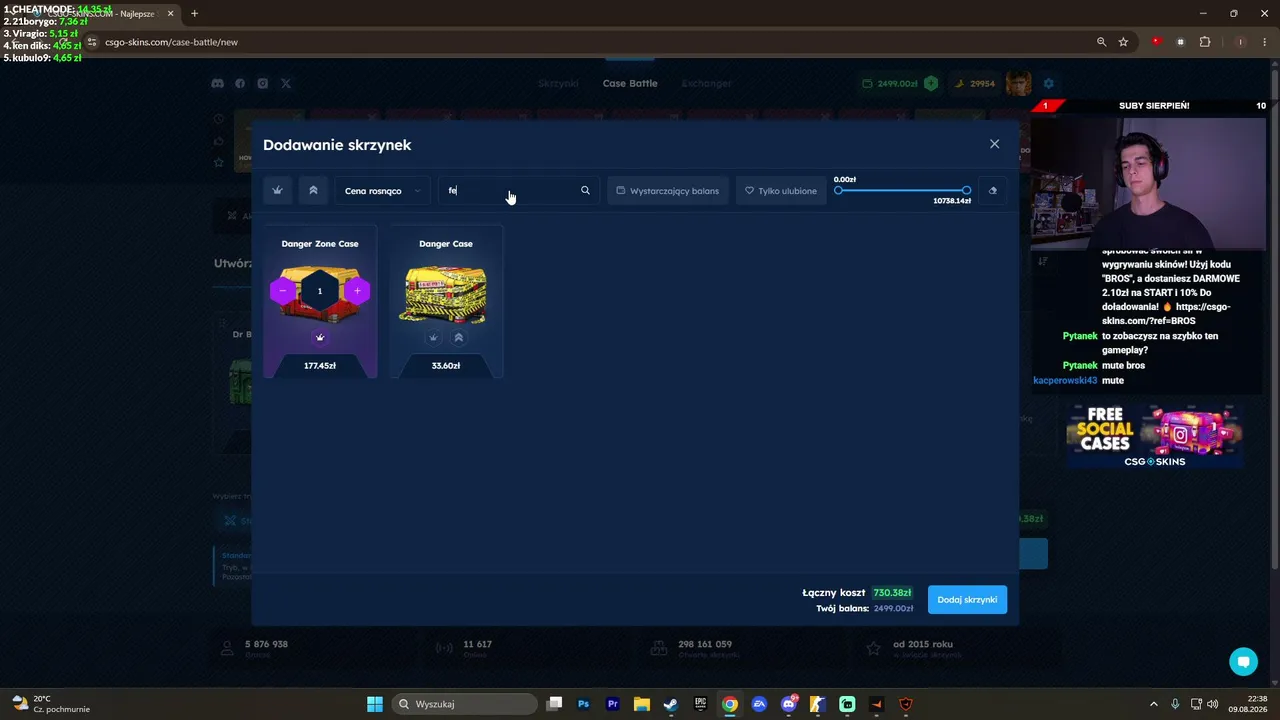Open the Case Battle nav tab
The height and width of the screenshot is (720, 1280).
630,83
